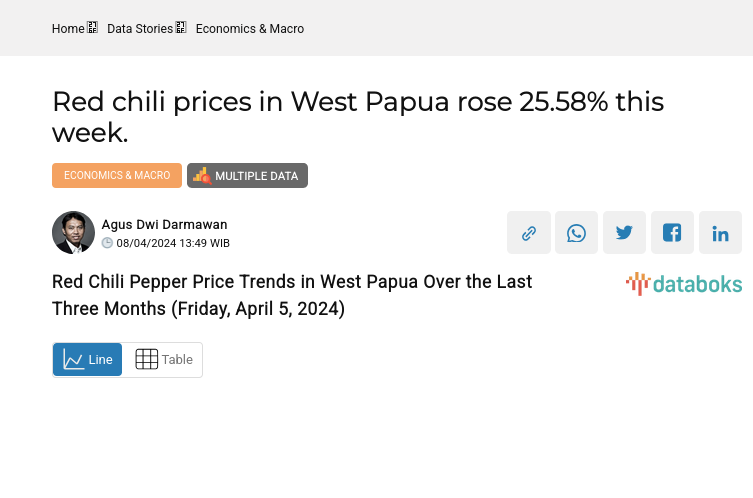Screen dimensions: 753x498
Task: Click the author's profile photo
Action: tap(73, 233)
